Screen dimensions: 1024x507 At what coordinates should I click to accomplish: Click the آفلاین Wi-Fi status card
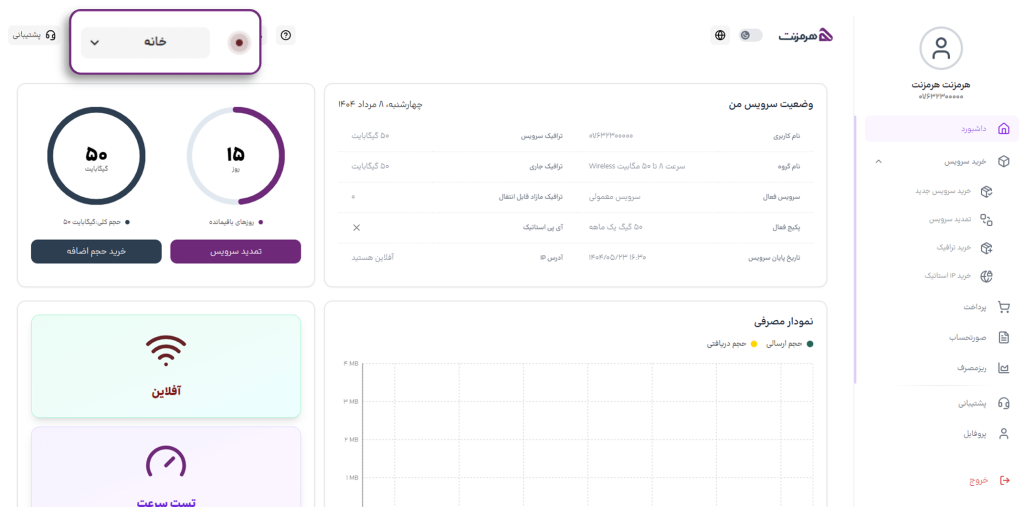pyautogui.click(x=166, y=366)
